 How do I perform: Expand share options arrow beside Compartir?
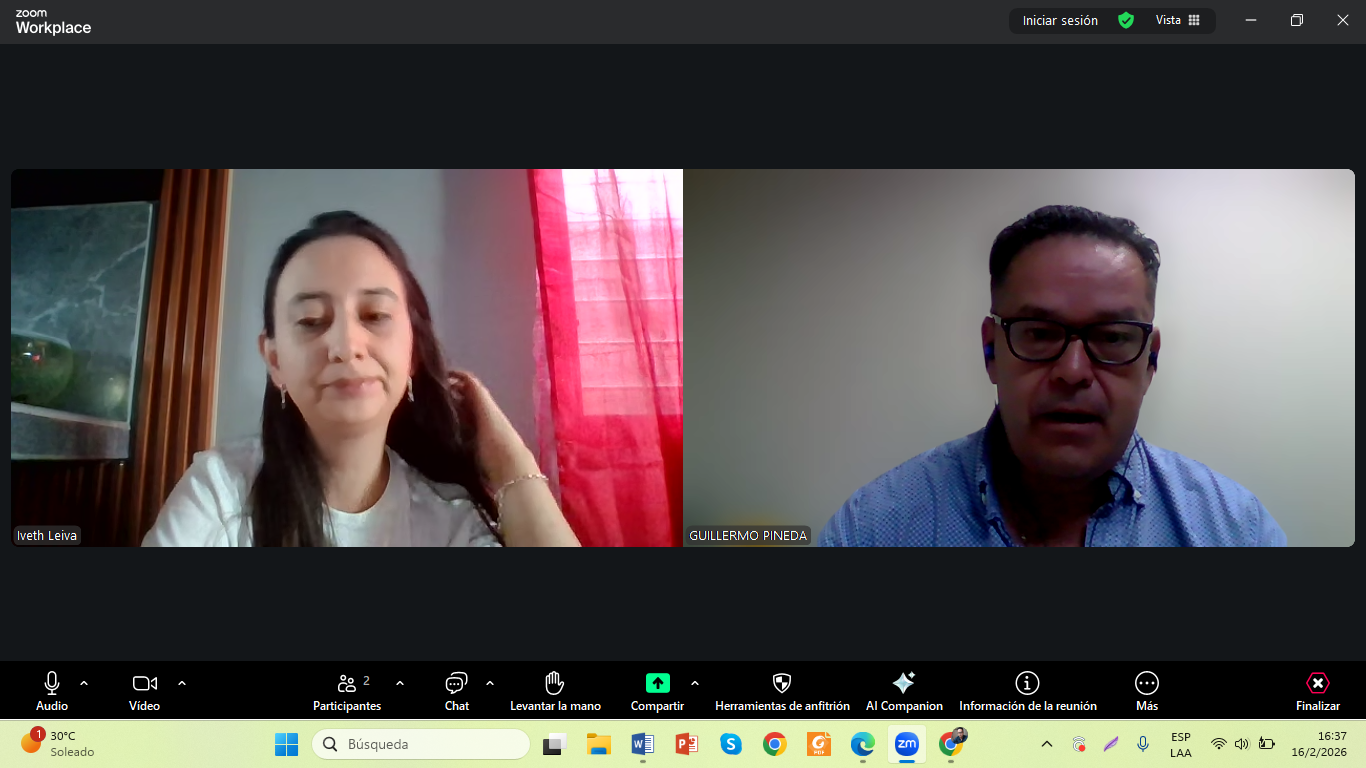point(695,684)
